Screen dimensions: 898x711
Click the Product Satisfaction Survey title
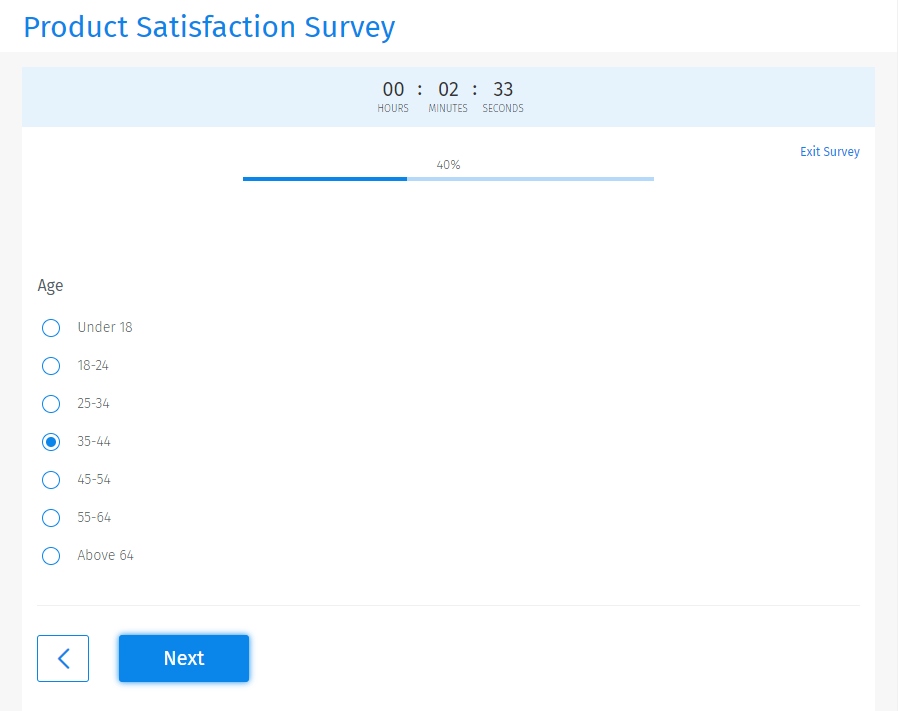pos(209,27)
